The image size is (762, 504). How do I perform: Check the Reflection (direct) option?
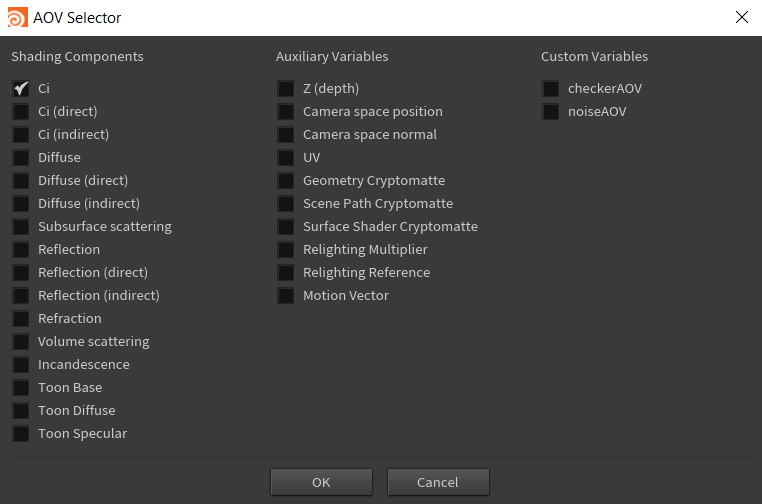pyautogui.click(x=21, y=273)
